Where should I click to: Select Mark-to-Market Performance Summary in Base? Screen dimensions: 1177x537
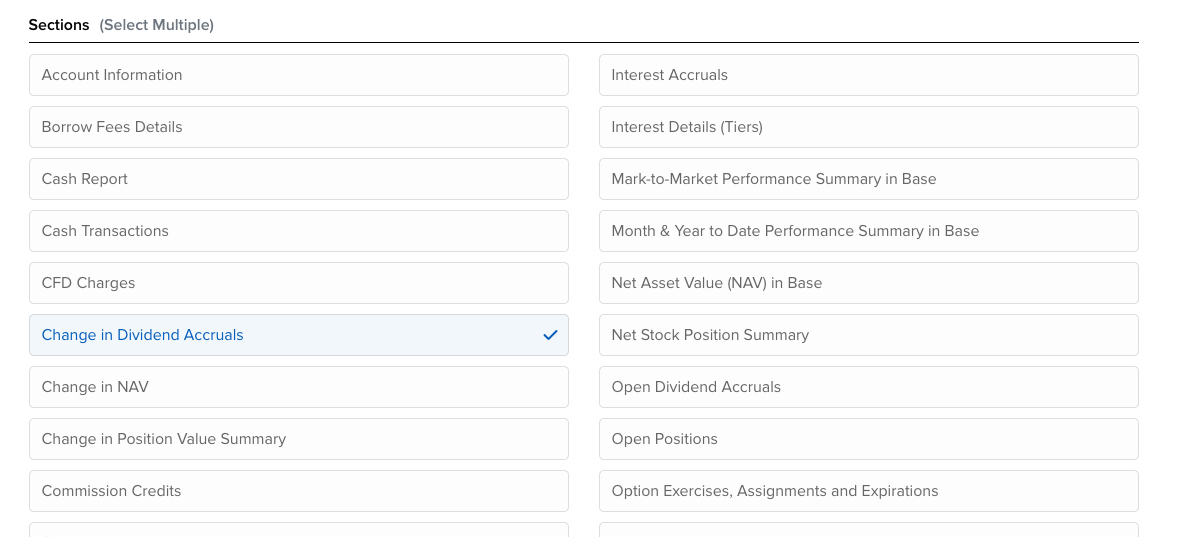pos(868,179)
